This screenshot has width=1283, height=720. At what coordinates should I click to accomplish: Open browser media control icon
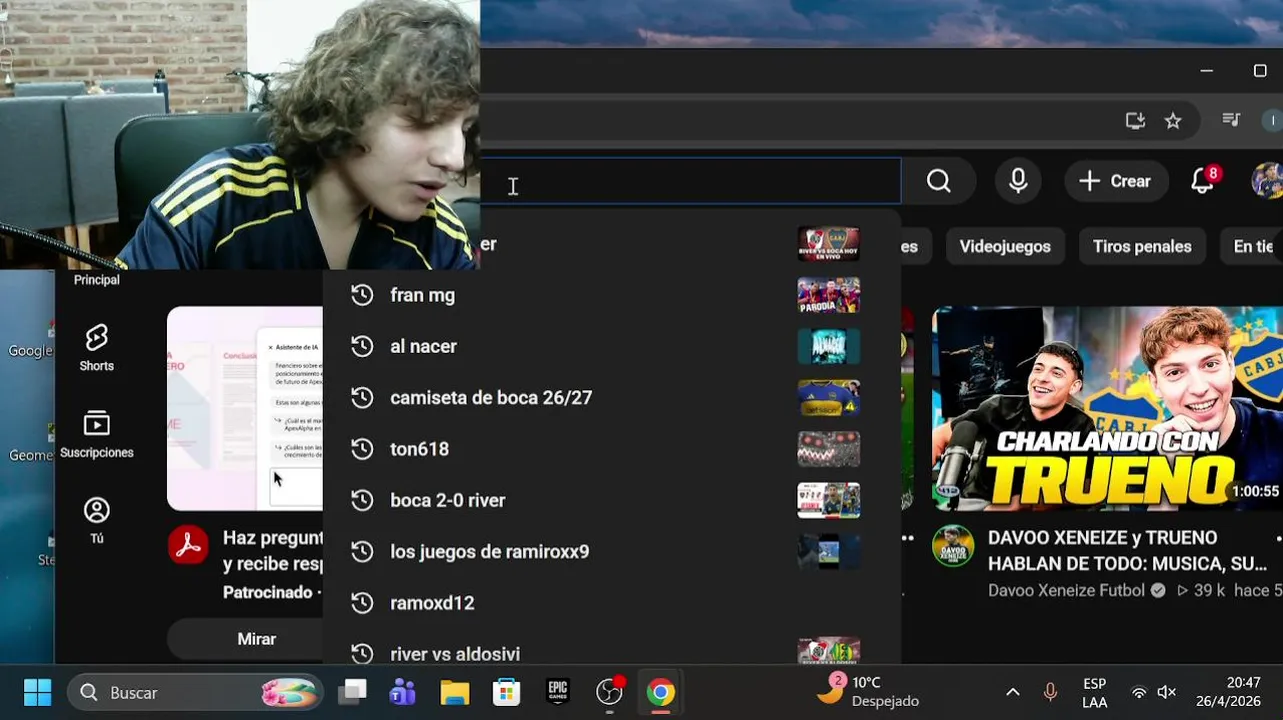1231,120
